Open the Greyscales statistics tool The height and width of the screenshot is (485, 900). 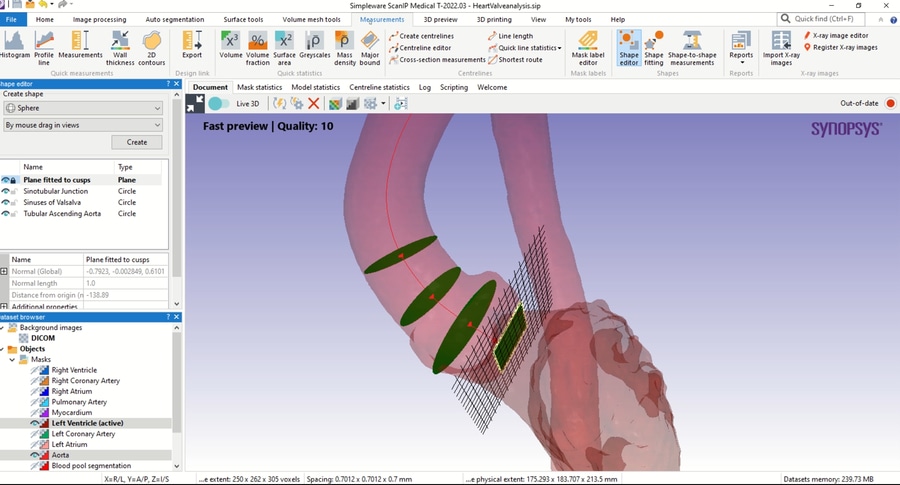point(315,45)
